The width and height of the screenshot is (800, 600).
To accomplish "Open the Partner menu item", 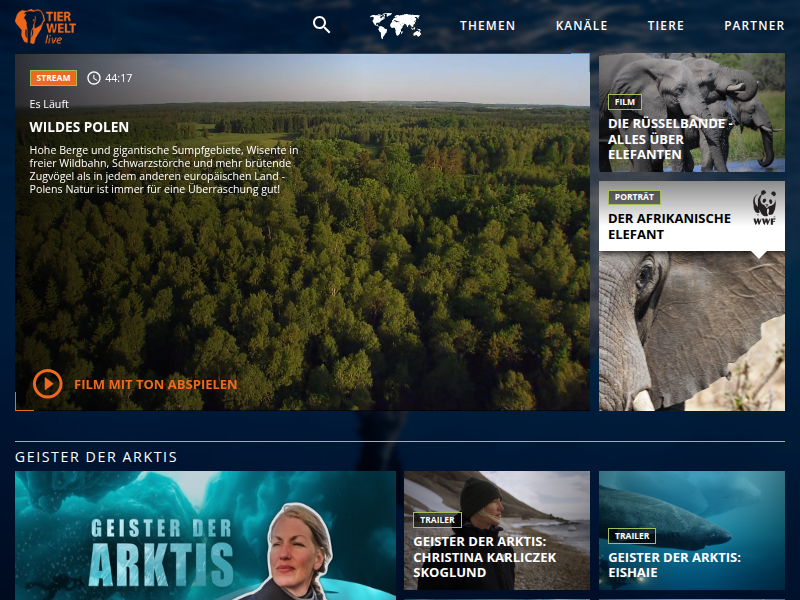I will tap(754, 26).
